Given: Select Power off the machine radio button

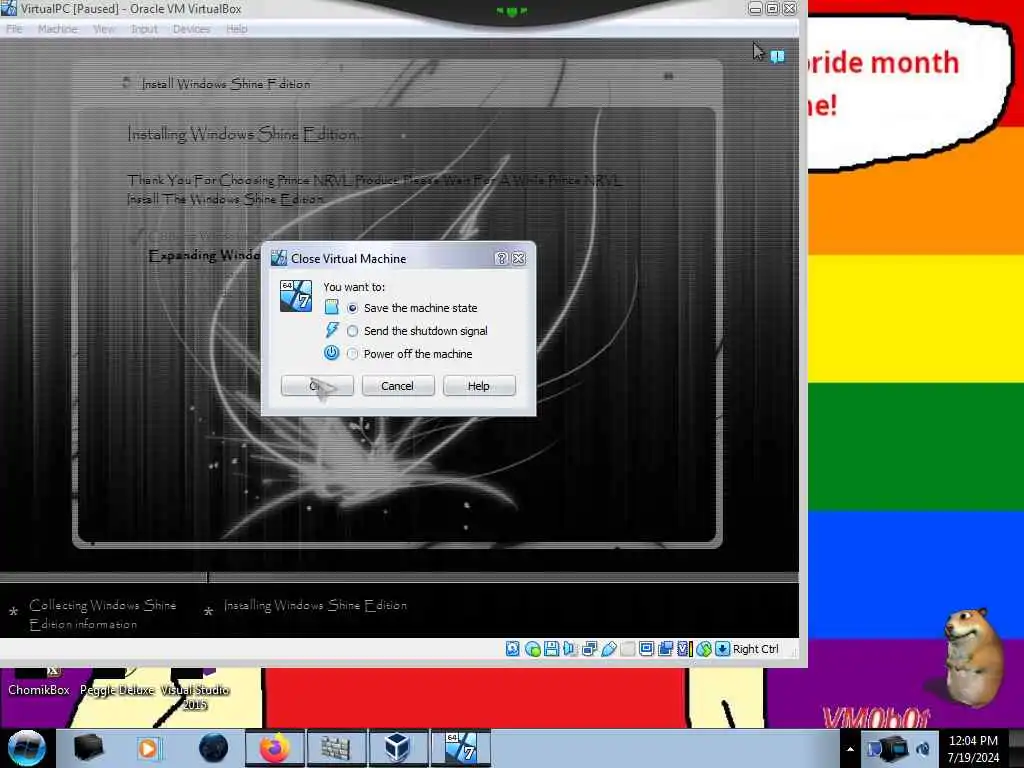Looking at the screenshot, I should [x=353, y=354].
